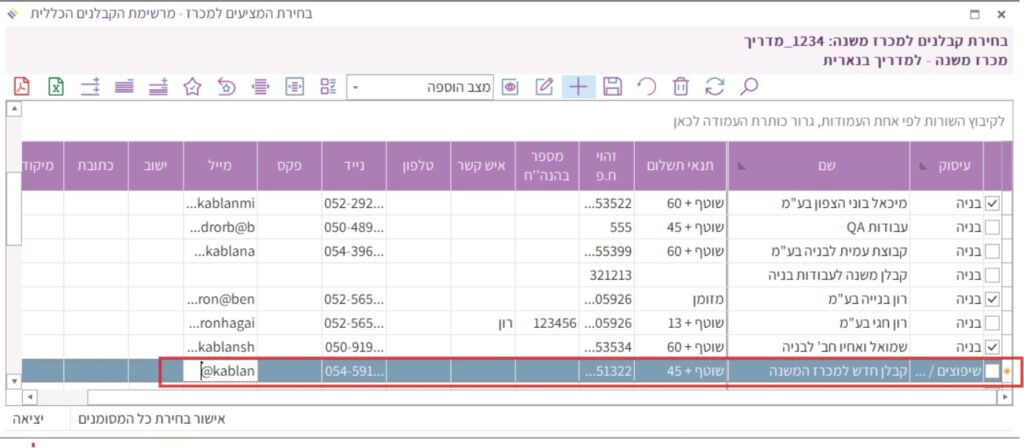The height and width of the screenshot is (448, 1024).
Task: Click the plus icon to add a row
Action: click(578, 86)
